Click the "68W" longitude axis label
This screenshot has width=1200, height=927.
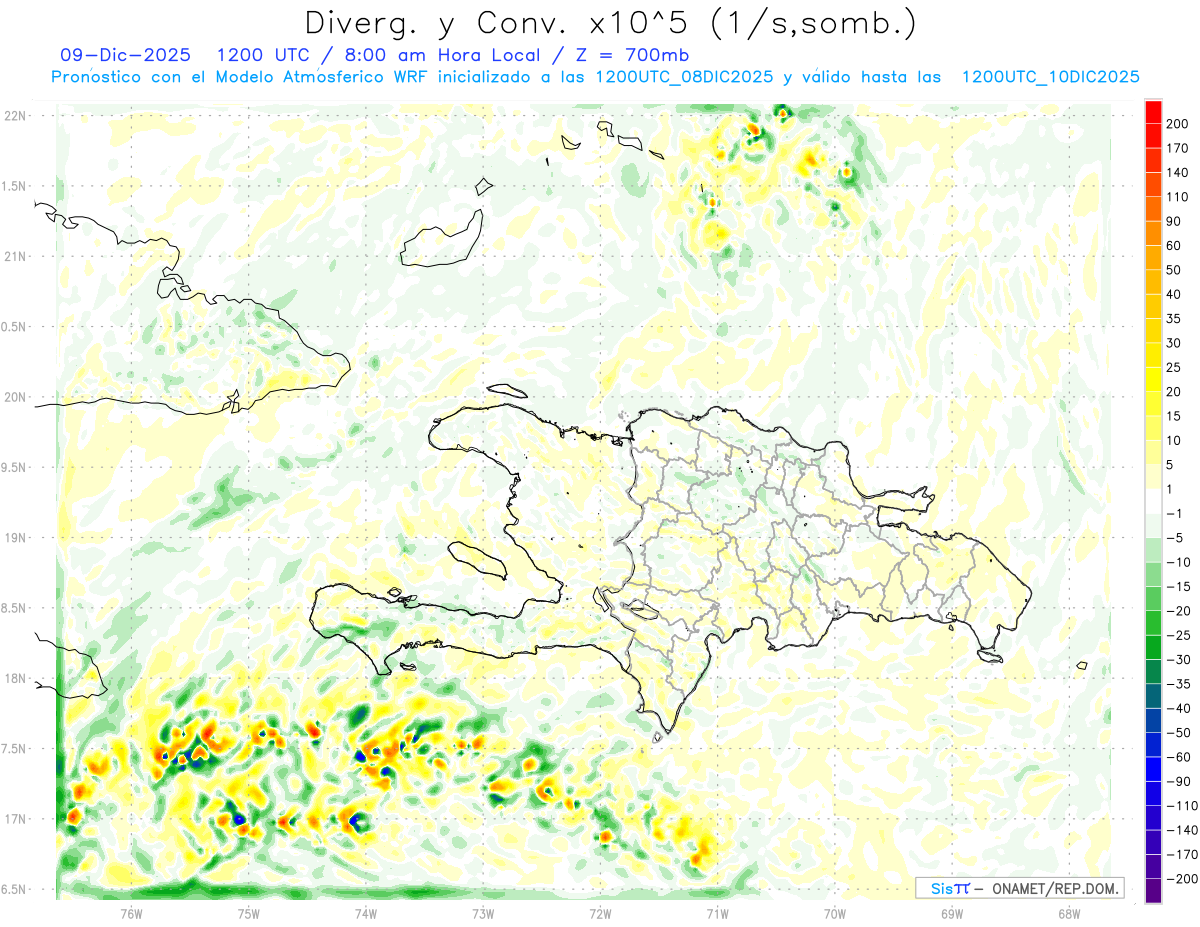coord(1069,912)
